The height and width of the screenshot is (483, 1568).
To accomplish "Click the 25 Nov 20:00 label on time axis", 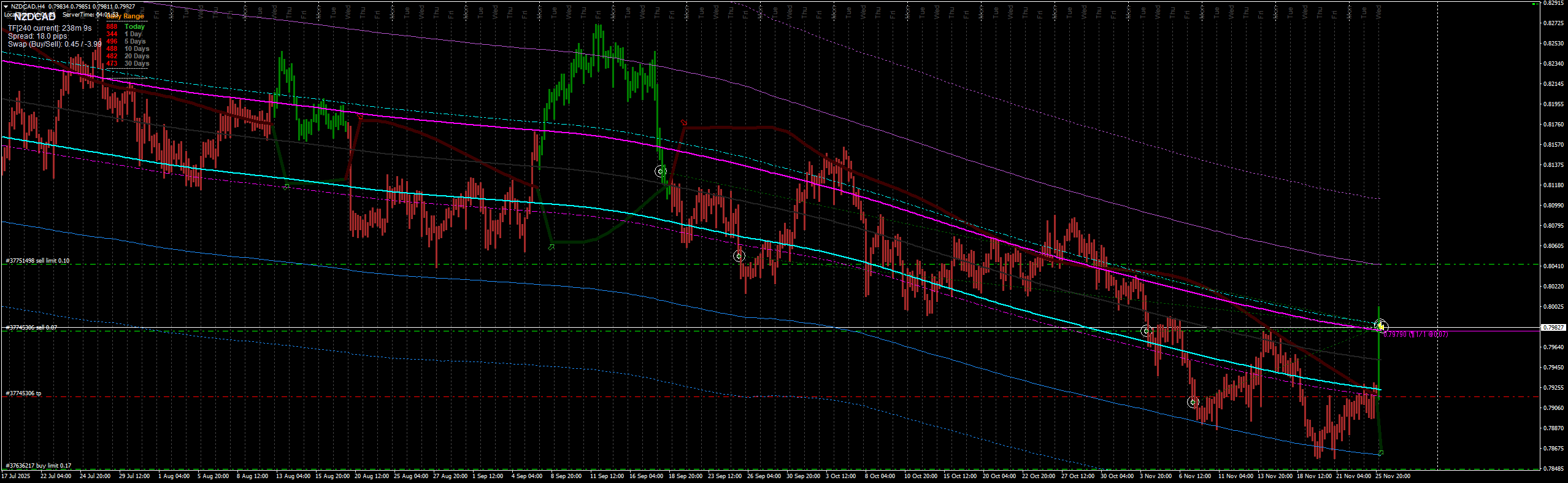I will click(1393, 476).
